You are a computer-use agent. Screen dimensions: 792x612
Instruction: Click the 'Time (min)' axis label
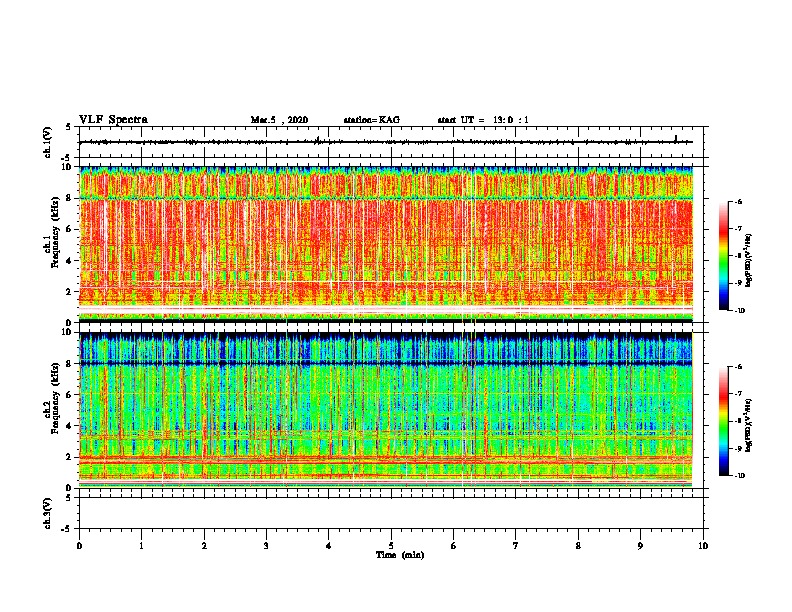400,555
